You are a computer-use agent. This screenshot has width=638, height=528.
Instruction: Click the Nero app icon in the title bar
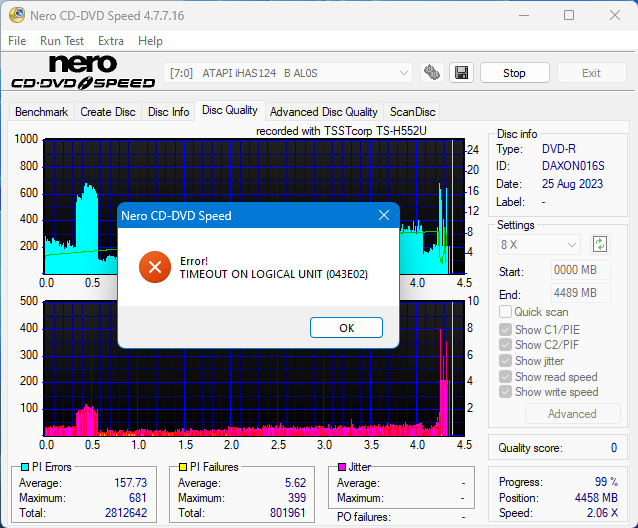[17, 15]
